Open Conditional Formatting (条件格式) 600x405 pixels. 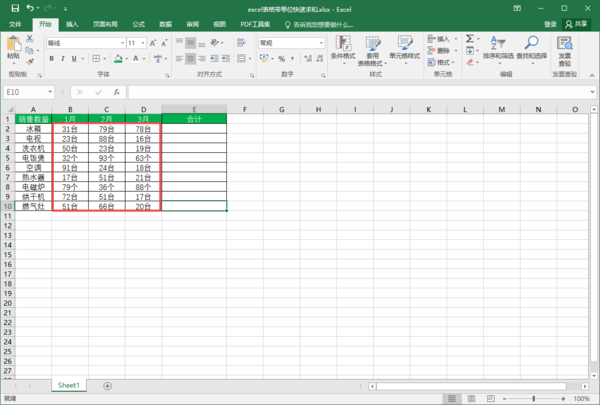click(x=344, y=50)
